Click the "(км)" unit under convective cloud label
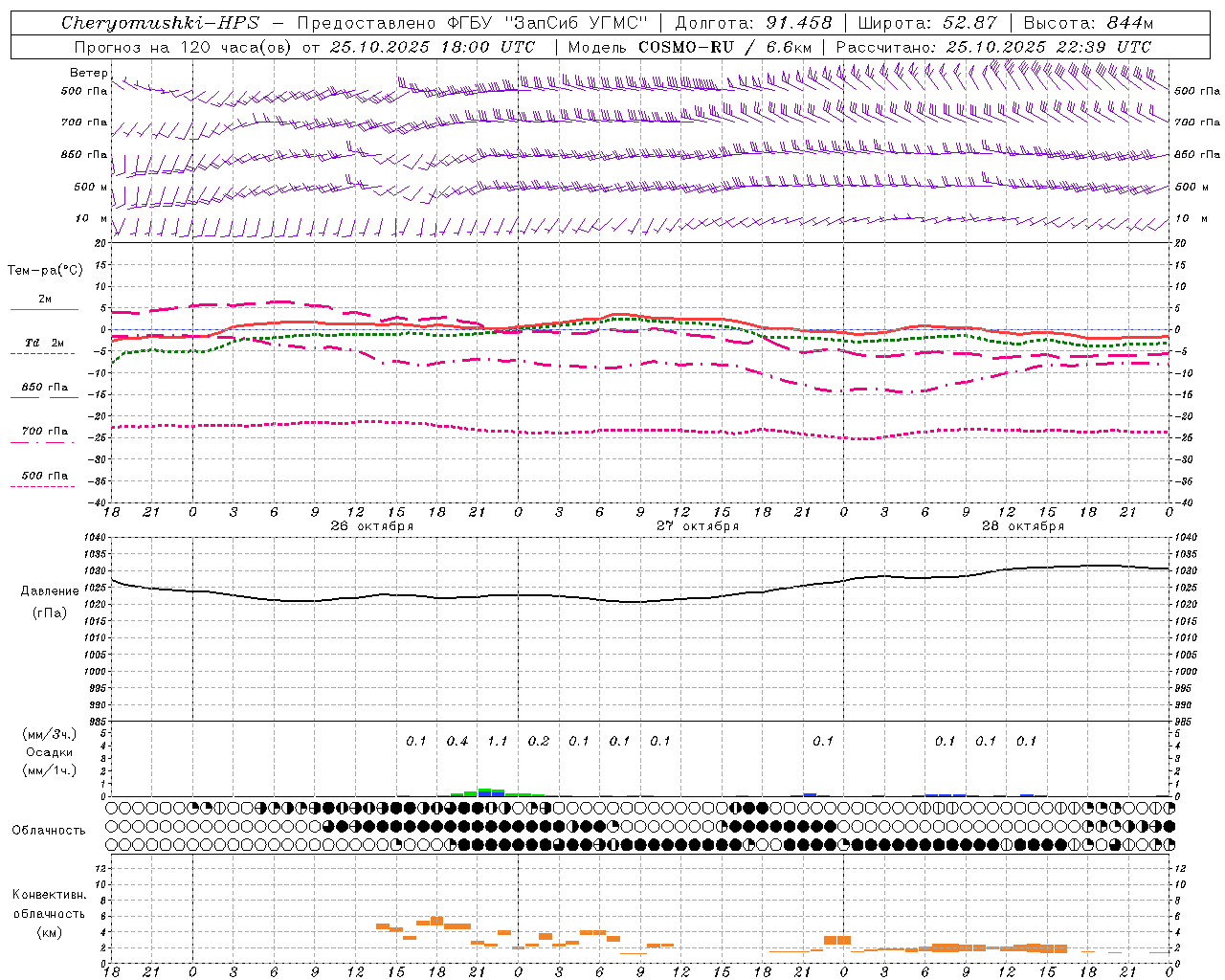 coord(49,932)
